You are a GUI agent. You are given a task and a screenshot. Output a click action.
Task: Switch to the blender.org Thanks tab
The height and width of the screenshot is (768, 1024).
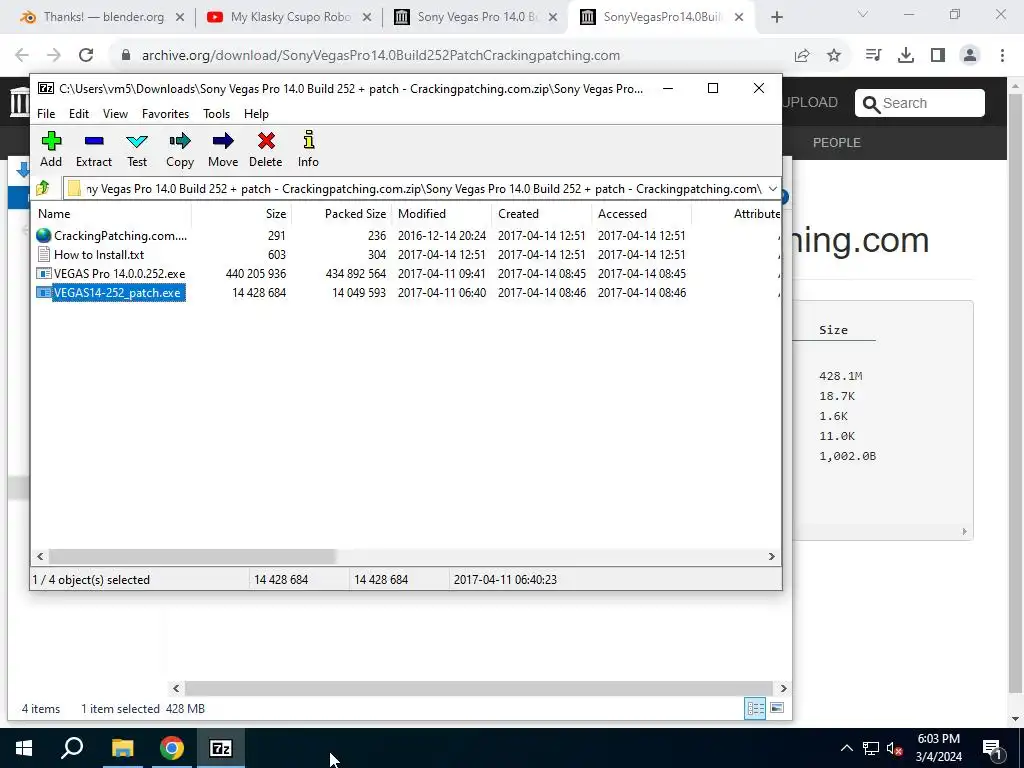pyautogui.click(x=101, y=17)
